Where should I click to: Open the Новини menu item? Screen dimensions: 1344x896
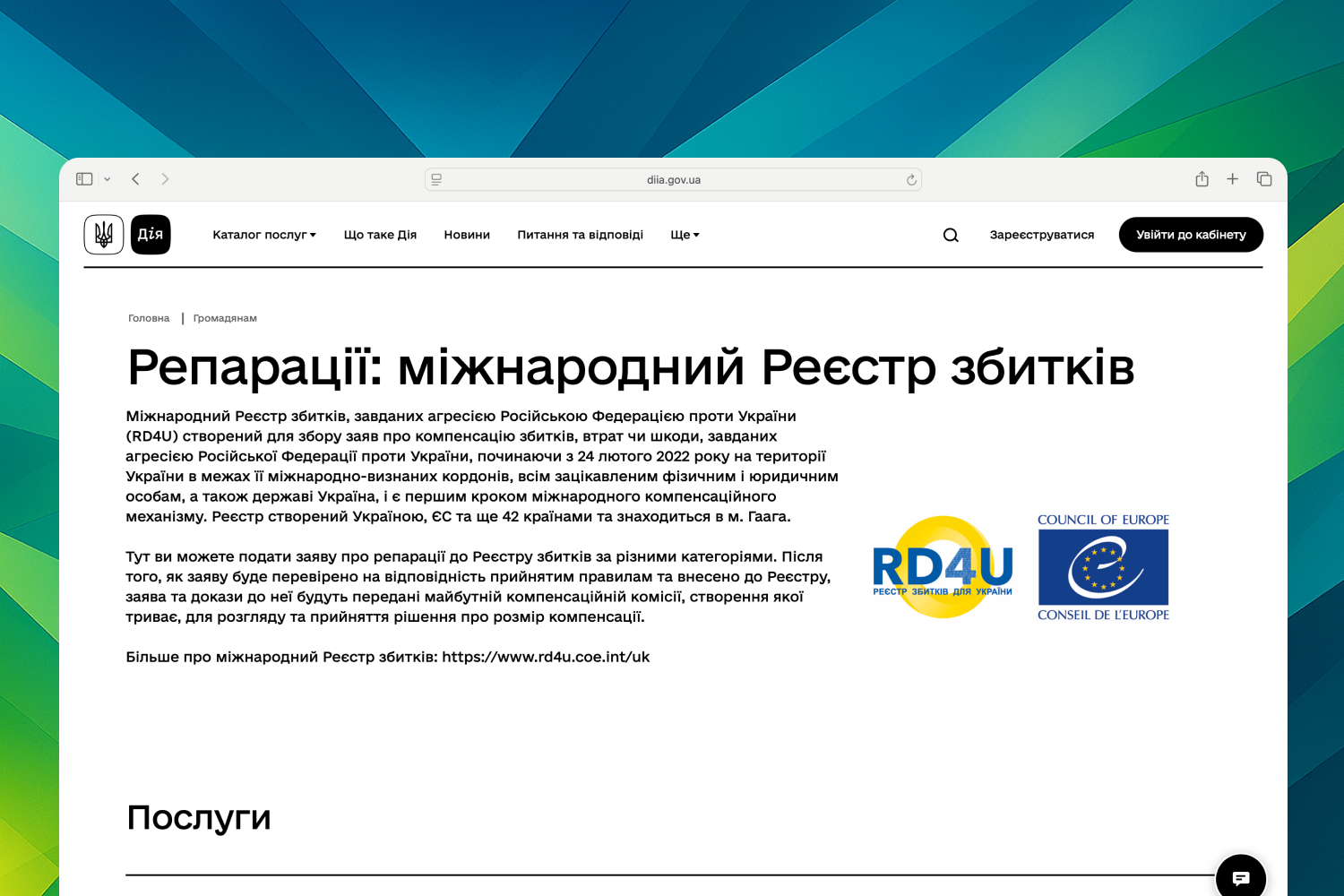point(467,235)
